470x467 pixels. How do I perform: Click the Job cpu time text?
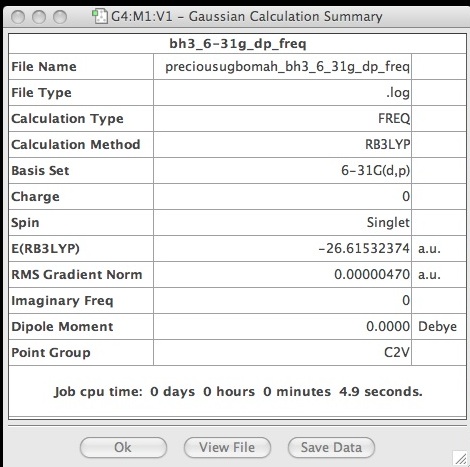pos(238,391)
